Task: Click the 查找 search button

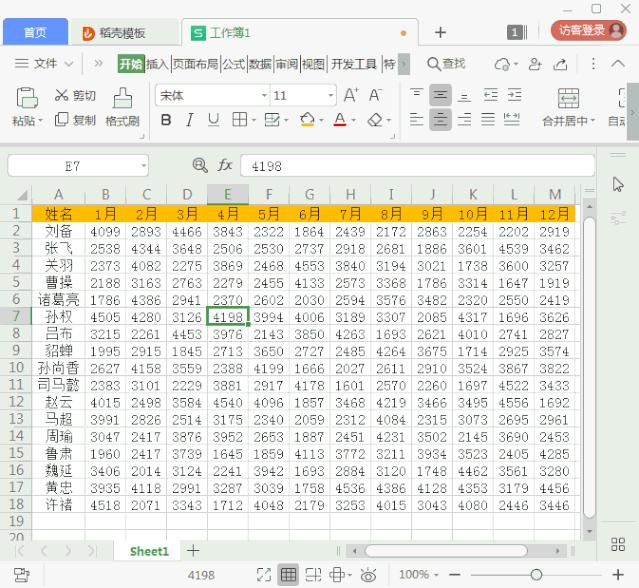Action: pyautogui.click(x=446, y=64)
